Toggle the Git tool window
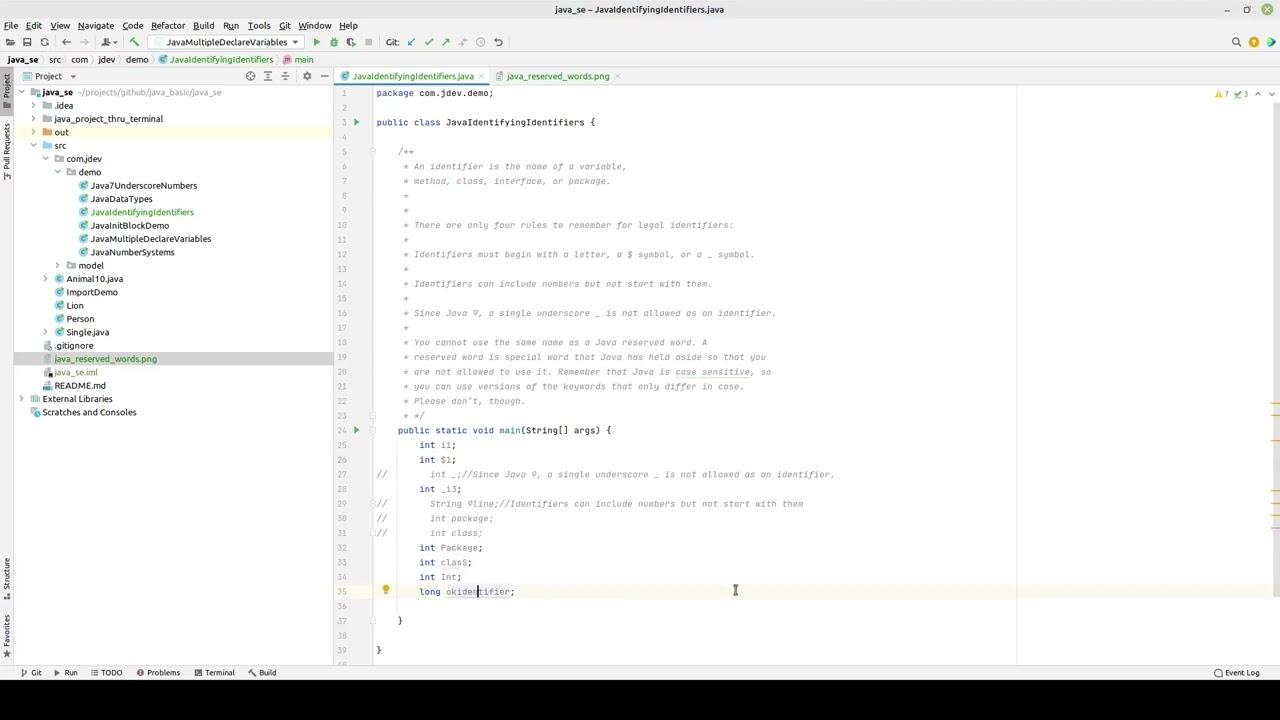 30,673
